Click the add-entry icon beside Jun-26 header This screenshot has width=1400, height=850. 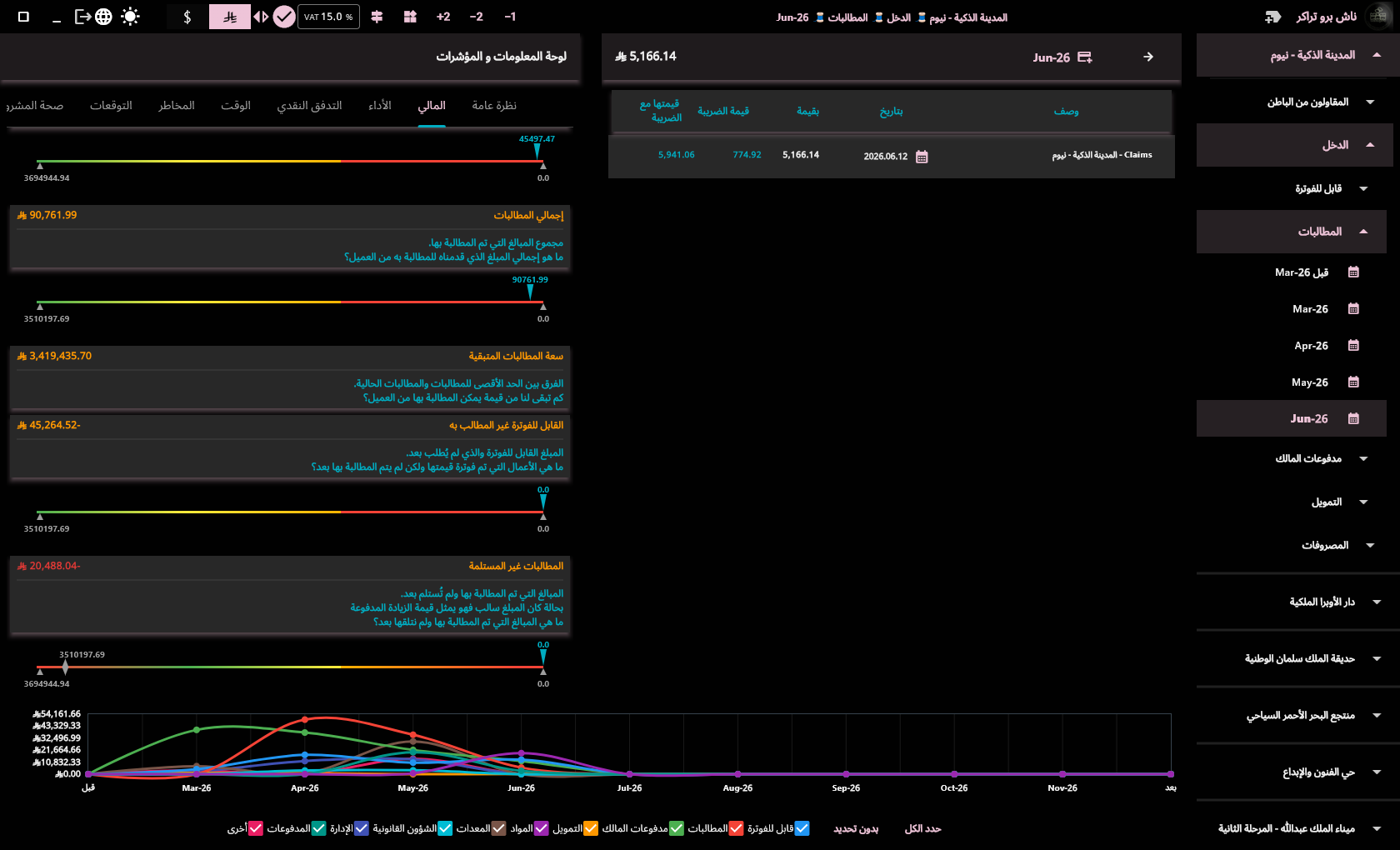1085,57
